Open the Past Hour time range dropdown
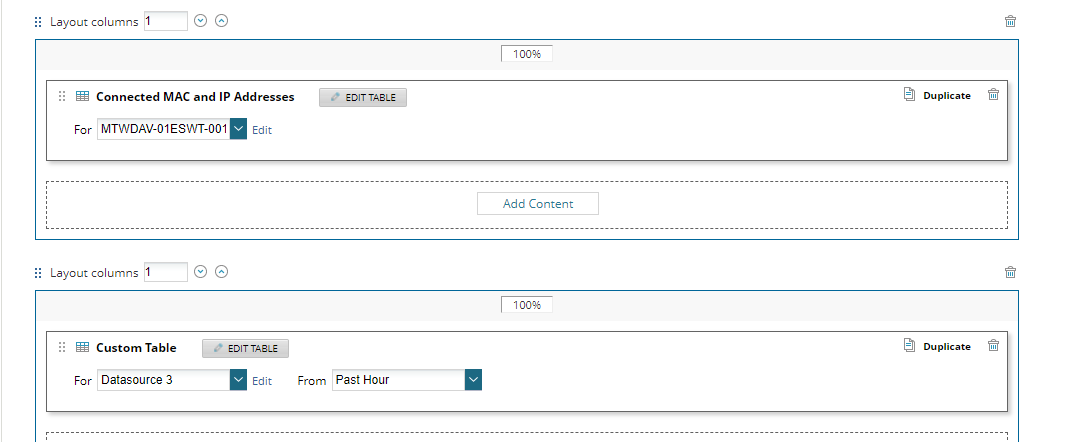The image size is (1092, 442). 473,380
